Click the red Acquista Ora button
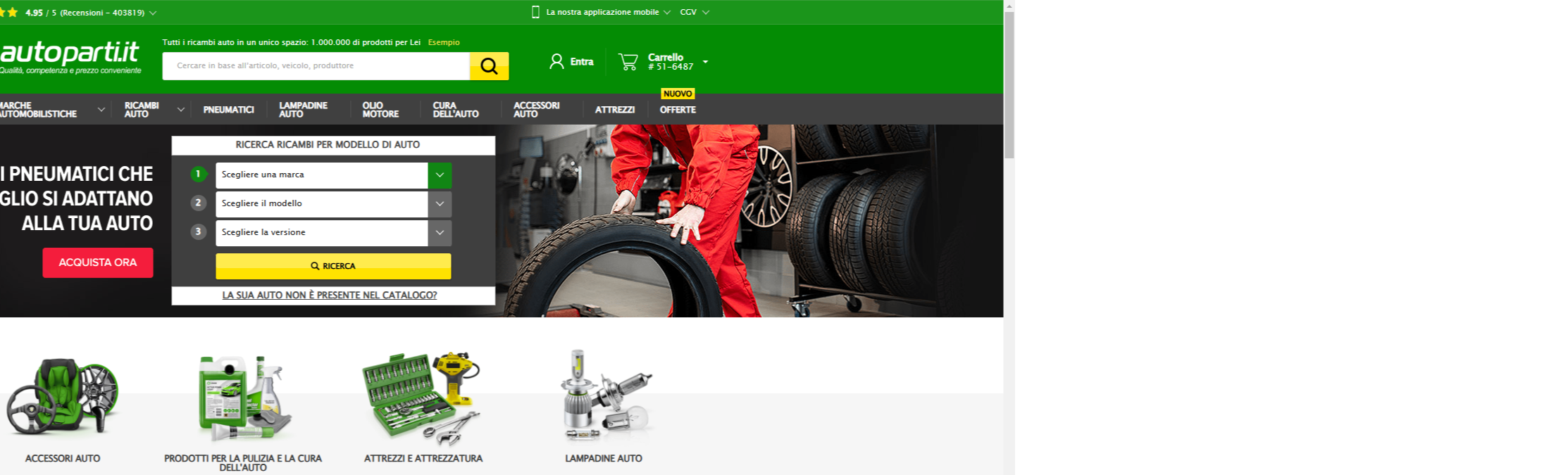This screenshot has width=1568, height=475. point(98,262)
